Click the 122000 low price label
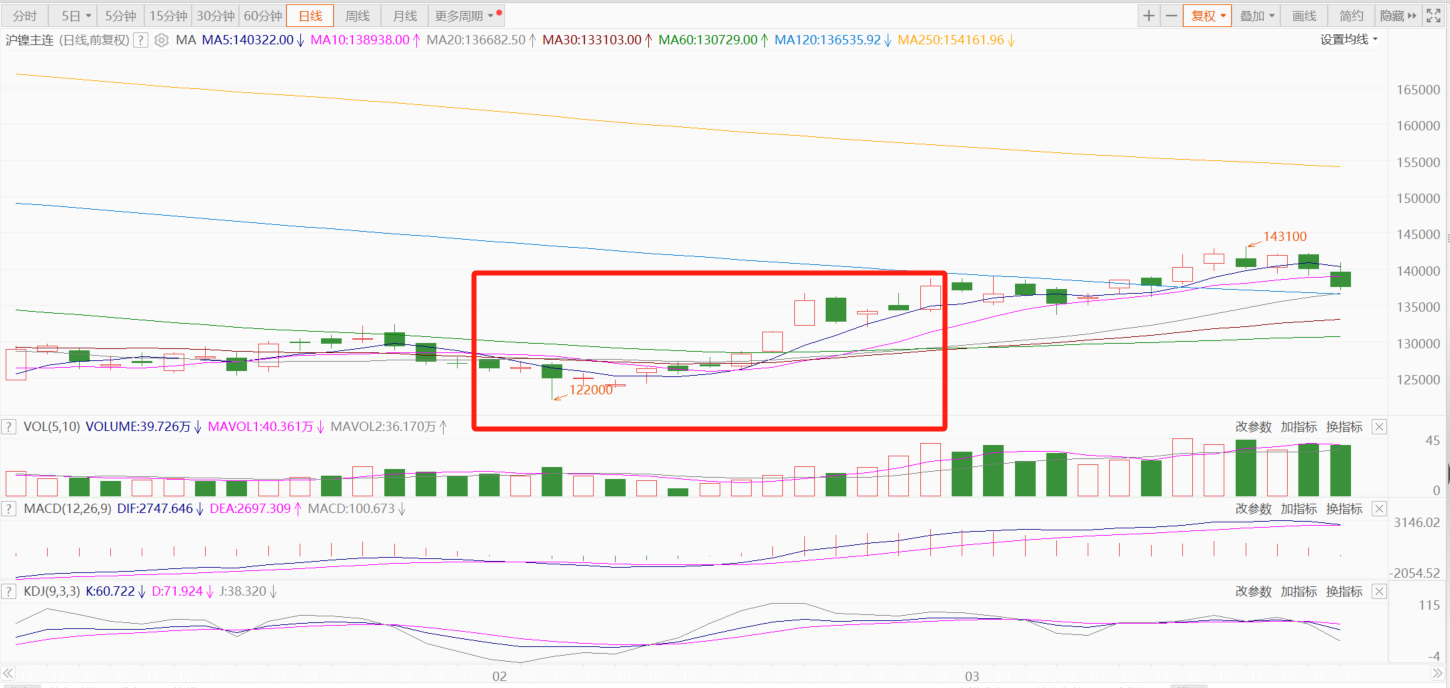The width and height of the screenshot is (1450, 688). 591,390
